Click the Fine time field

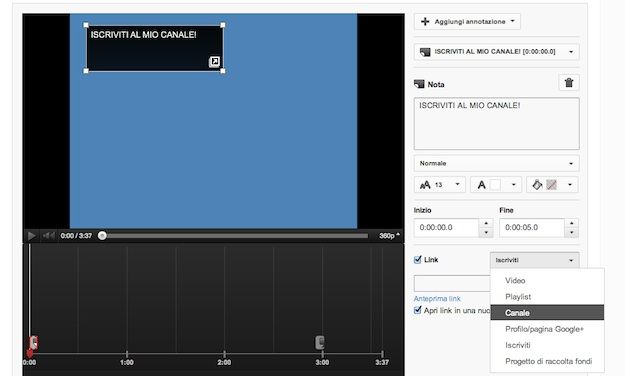(532, 228)
